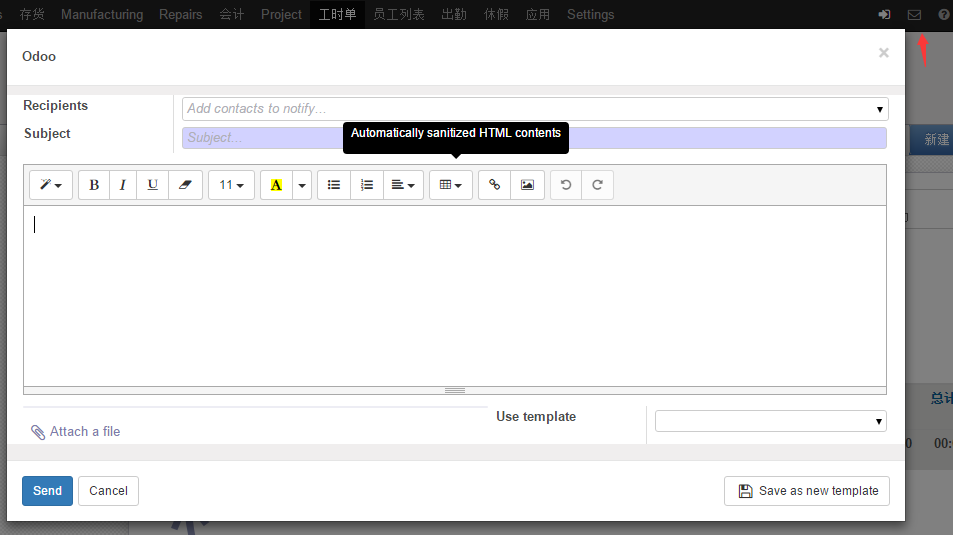The height and width of the screenshot is (535, 953).
Task: Insert a hyperlink with link icon
Action: tap(494, 185)
